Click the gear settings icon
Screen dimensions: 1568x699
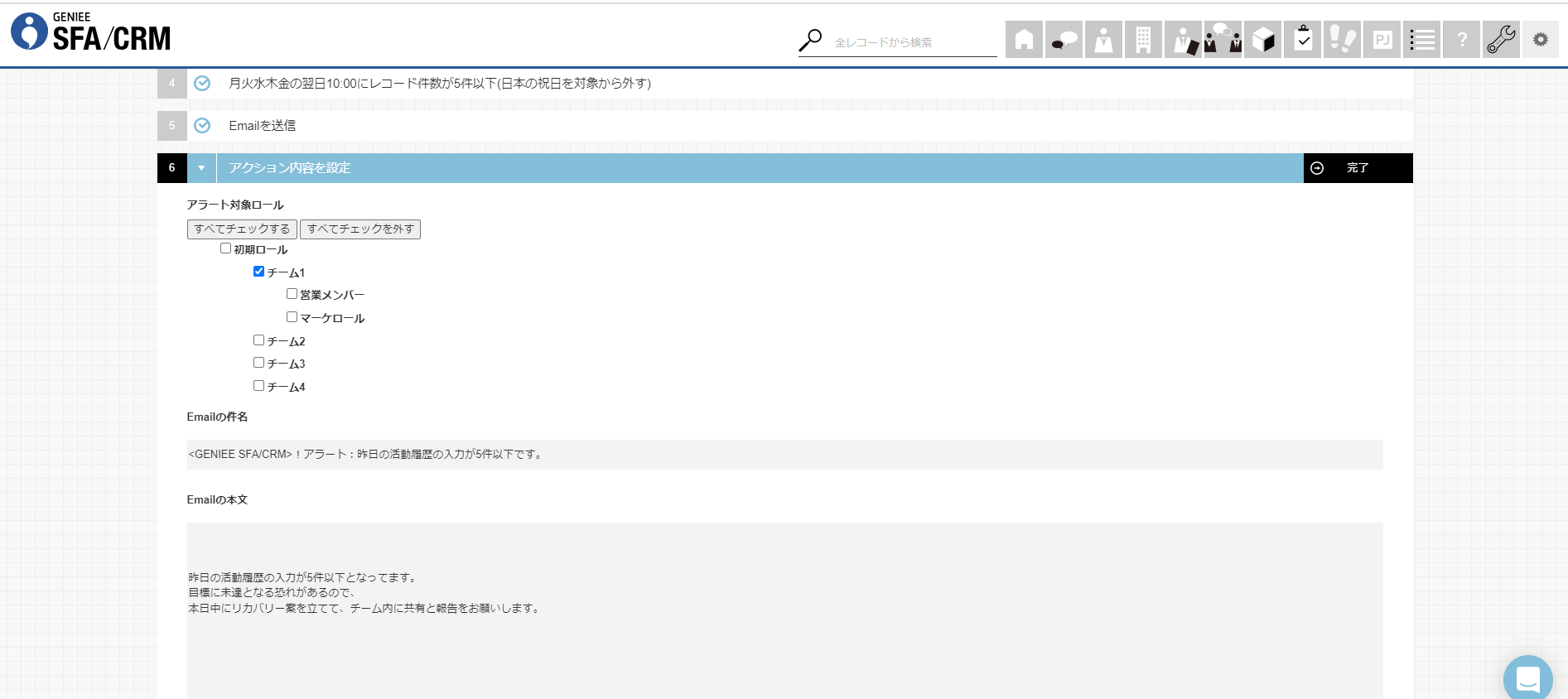click(x=1541, y=40)
